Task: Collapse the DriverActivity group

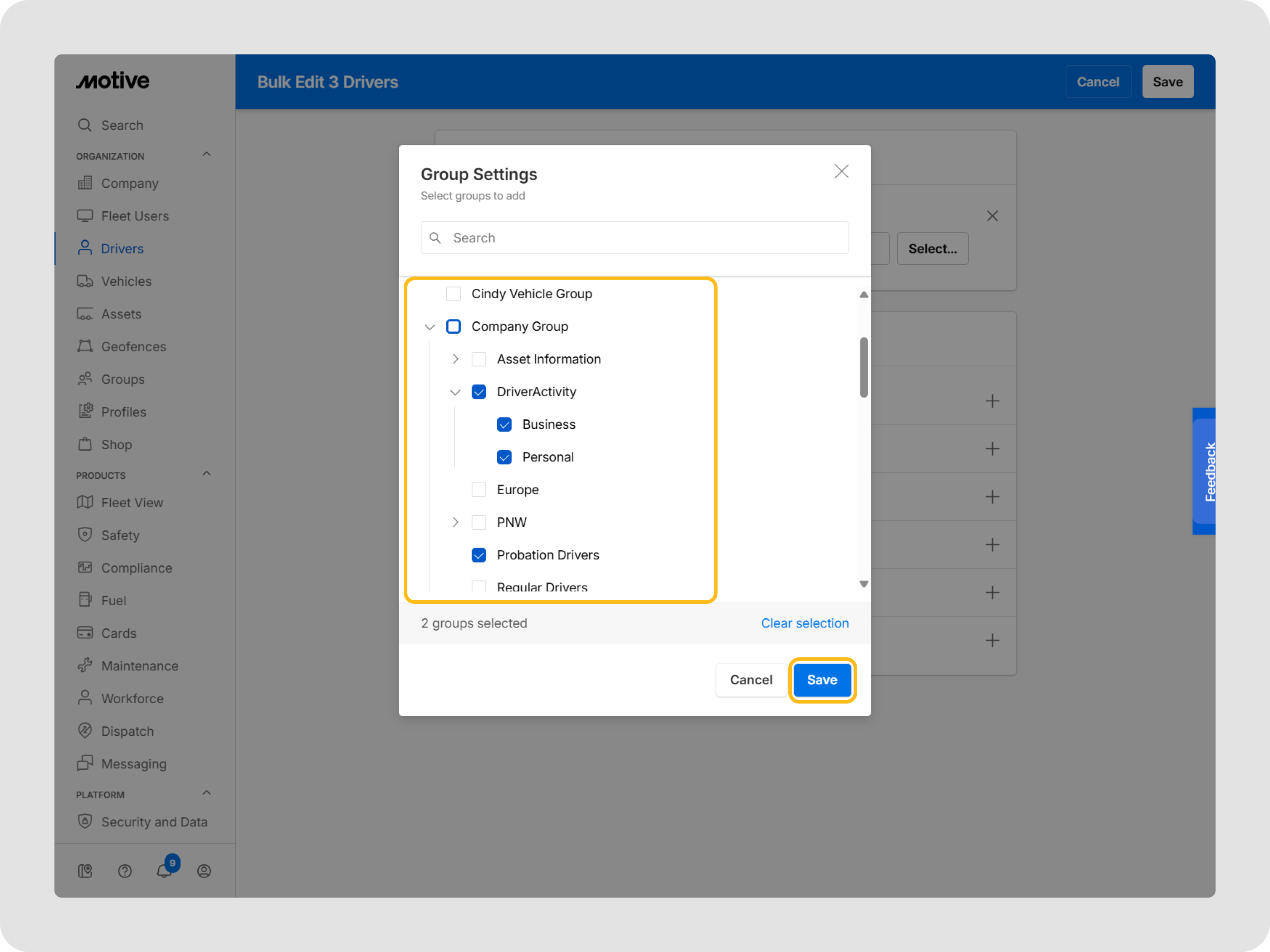Action: 455,392
